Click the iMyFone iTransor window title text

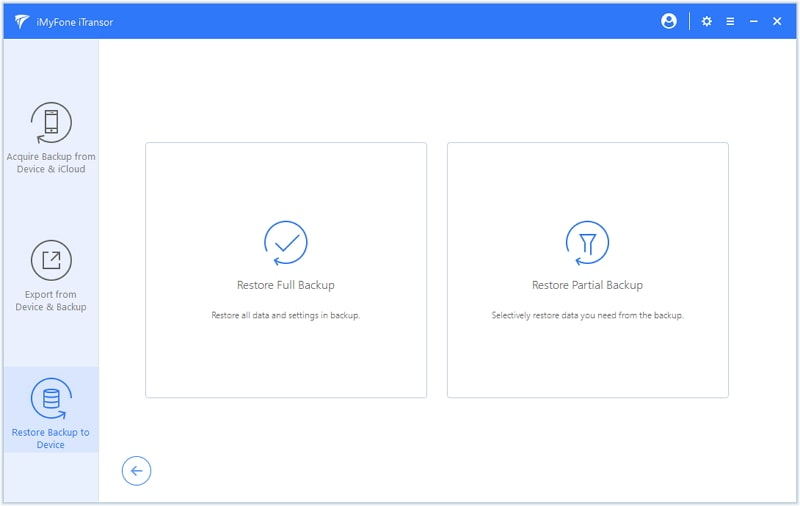(x=76, y=22)
